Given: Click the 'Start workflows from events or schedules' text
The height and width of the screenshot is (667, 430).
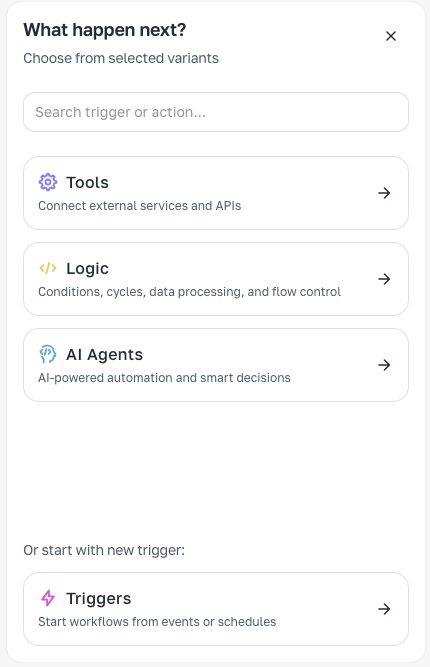Looking at the screenshot, I should coord(157,621).
